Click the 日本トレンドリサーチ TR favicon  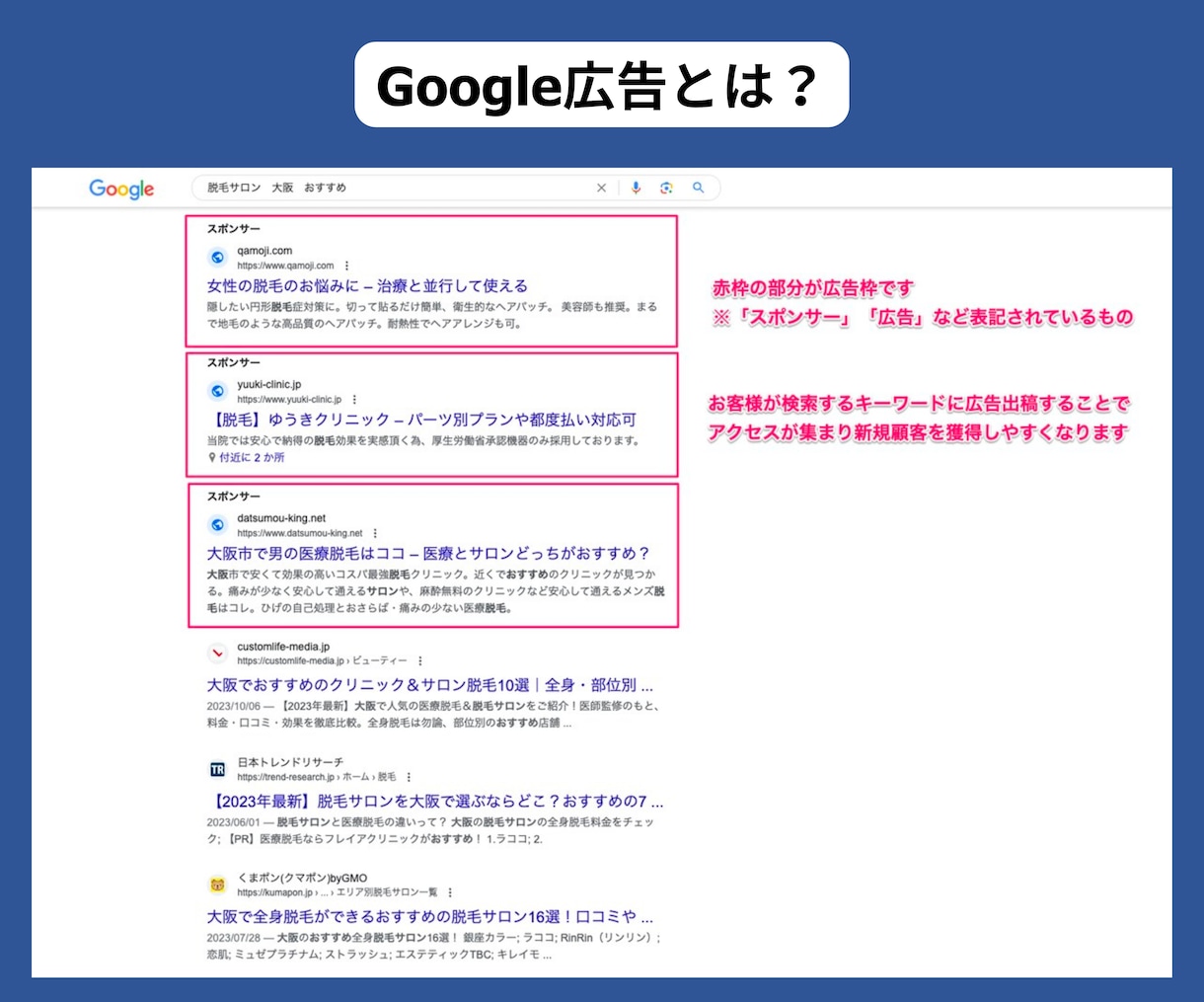point(218,769)
